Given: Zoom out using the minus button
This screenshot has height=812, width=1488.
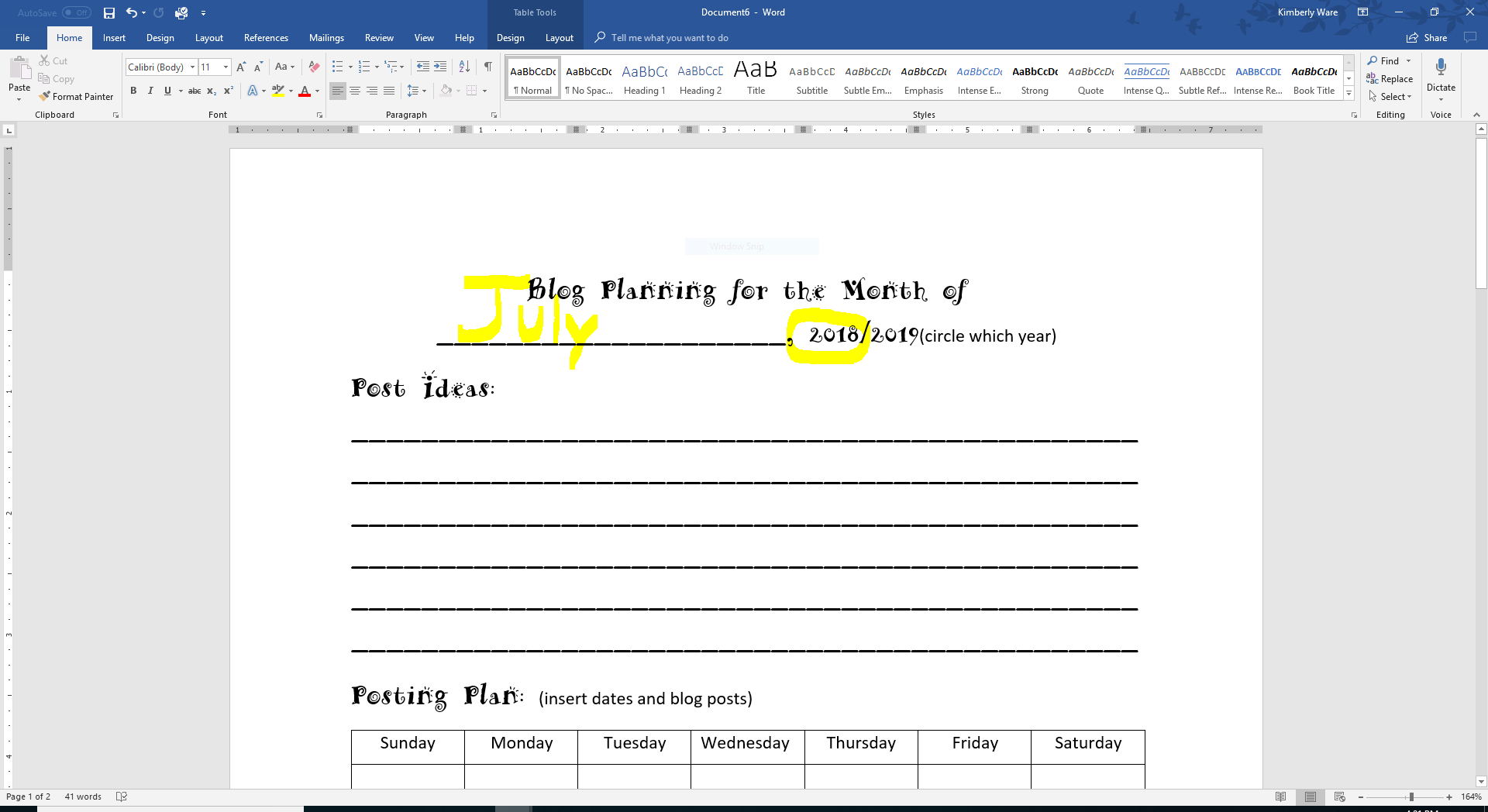Looking at the screenshot, I should coord(1361,797).
